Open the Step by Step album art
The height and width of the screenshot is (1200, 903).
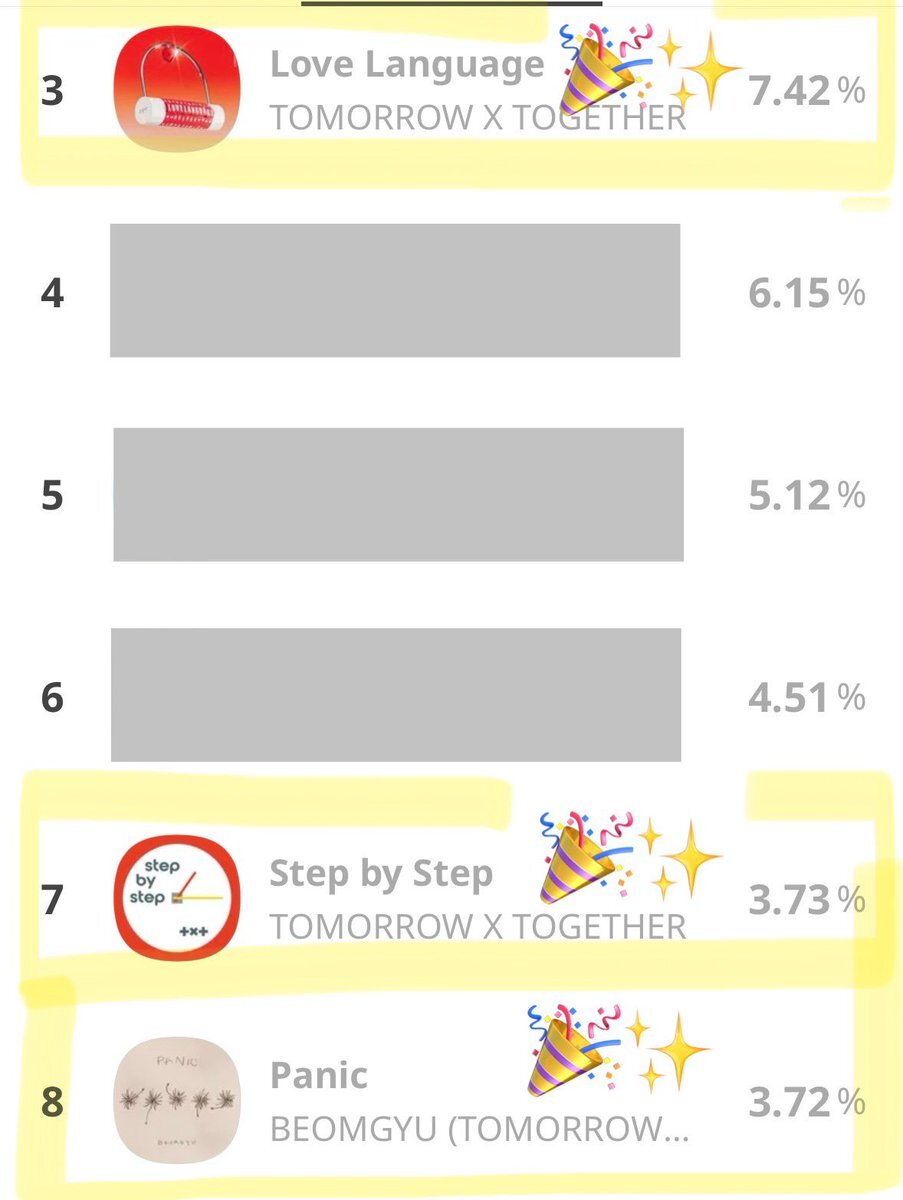(177, 897)
